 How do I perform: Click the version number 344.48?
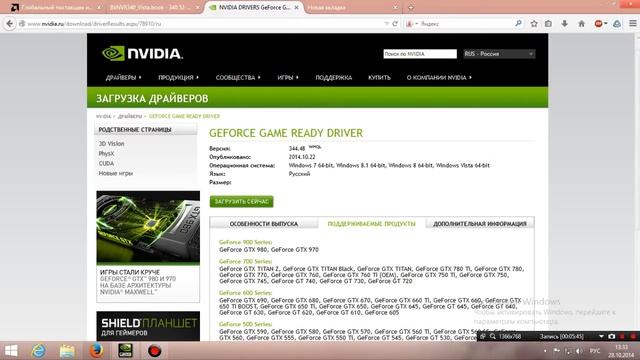pyautogui.click(x=297, y=149)
